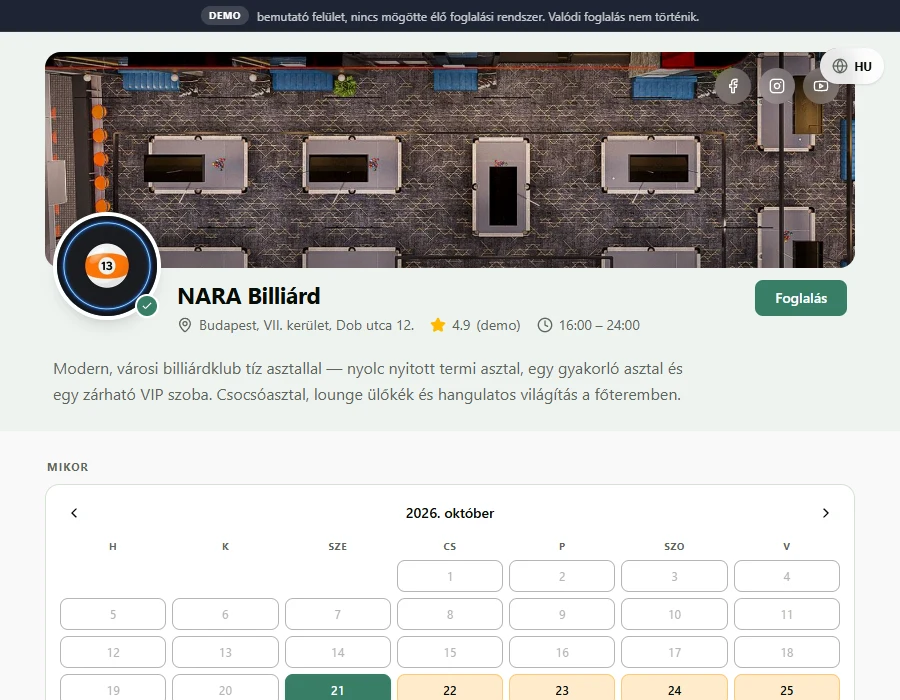Select October 23 in the calendar
Viewport: 900px width, 700px height.
562,687
